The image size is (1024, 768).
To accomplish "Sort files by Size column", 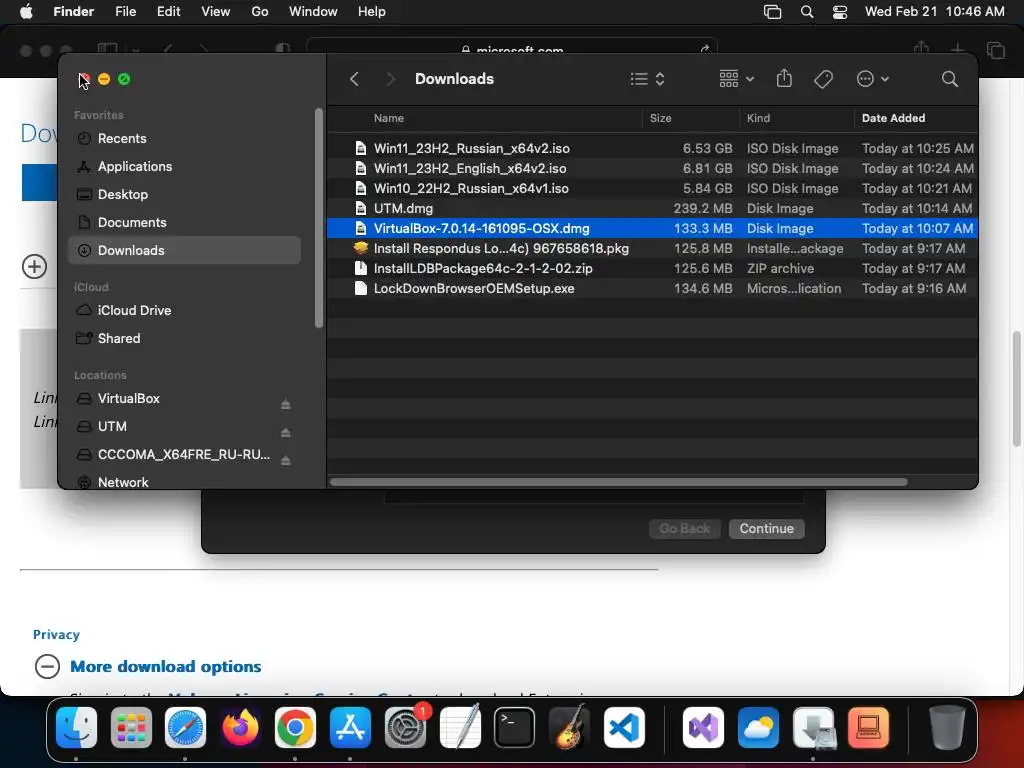I will point(691,118).
